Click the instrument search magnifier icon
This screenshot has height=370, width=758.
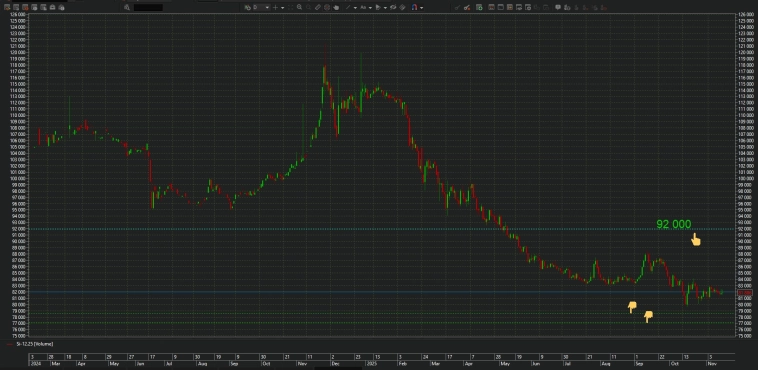[127, 7]
